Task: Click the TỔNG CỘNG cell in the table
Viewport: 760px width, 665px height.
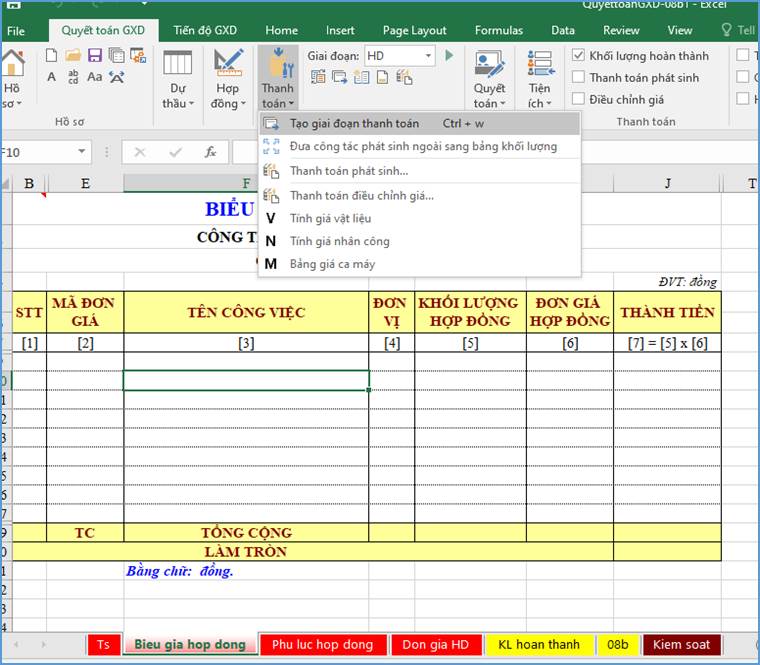Action: [246, 533]
